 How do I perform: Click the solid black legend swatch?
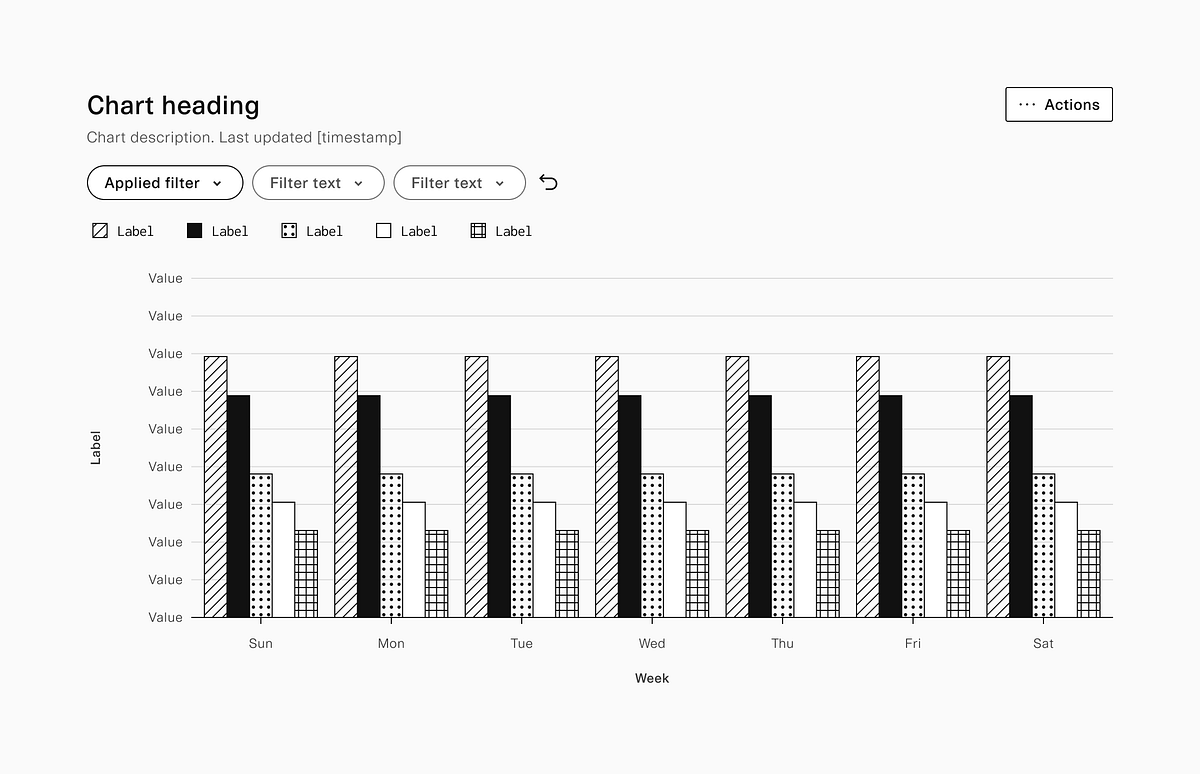(x=193, y=230)
